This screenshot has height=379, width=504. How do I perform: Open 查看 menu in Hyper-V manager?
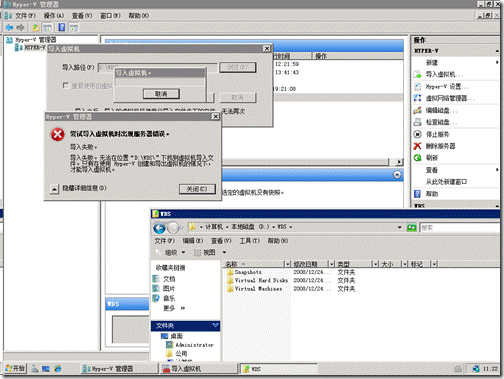click(82, 16)
